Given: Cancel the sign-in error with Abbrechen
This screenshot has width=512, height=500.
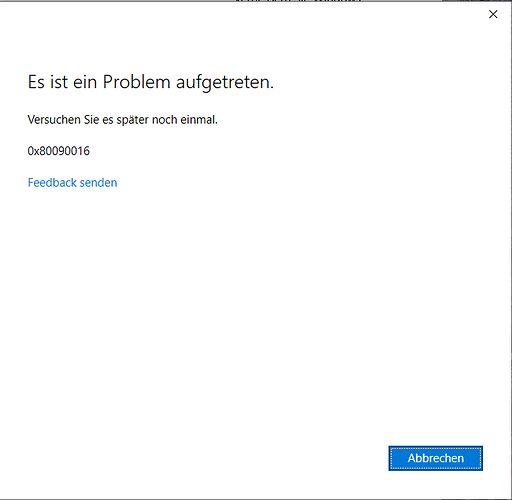Looking at the screenshot, I should pos(435,458).
